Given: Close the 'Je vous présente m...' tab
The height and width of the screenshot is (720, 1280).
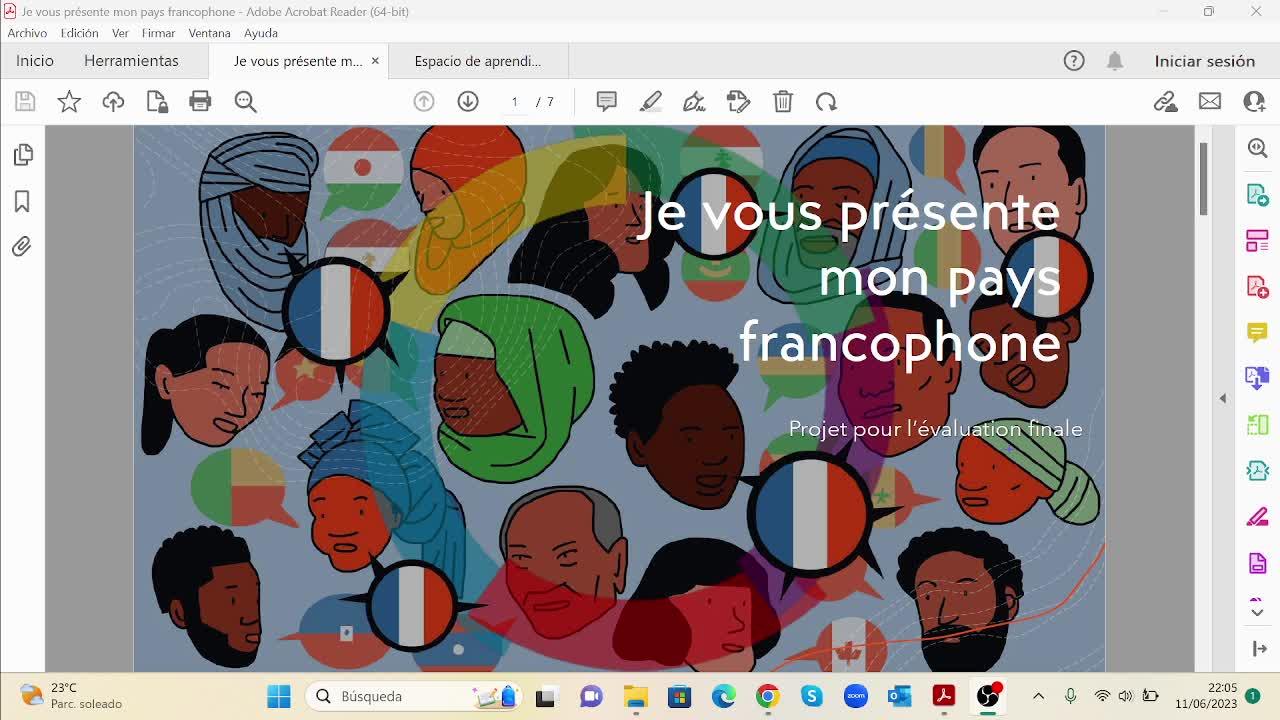Looking at the screenshot, I should point(375,61).
